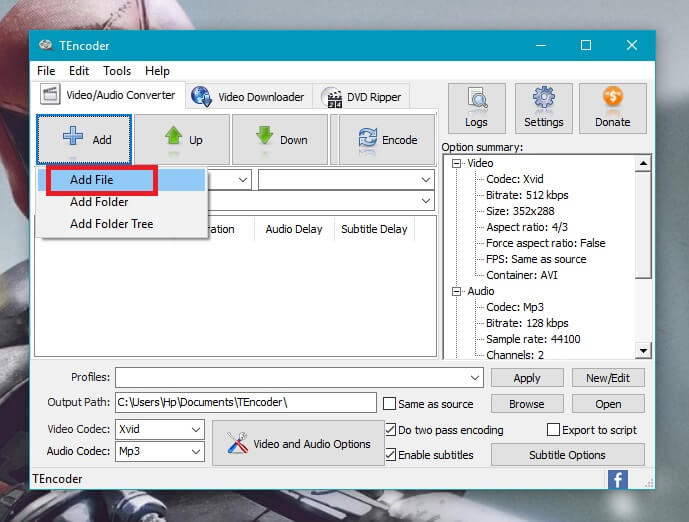Open Video and Audio Options tools button
The height and width of the screenshot is (522, 689).
[298, 443]
